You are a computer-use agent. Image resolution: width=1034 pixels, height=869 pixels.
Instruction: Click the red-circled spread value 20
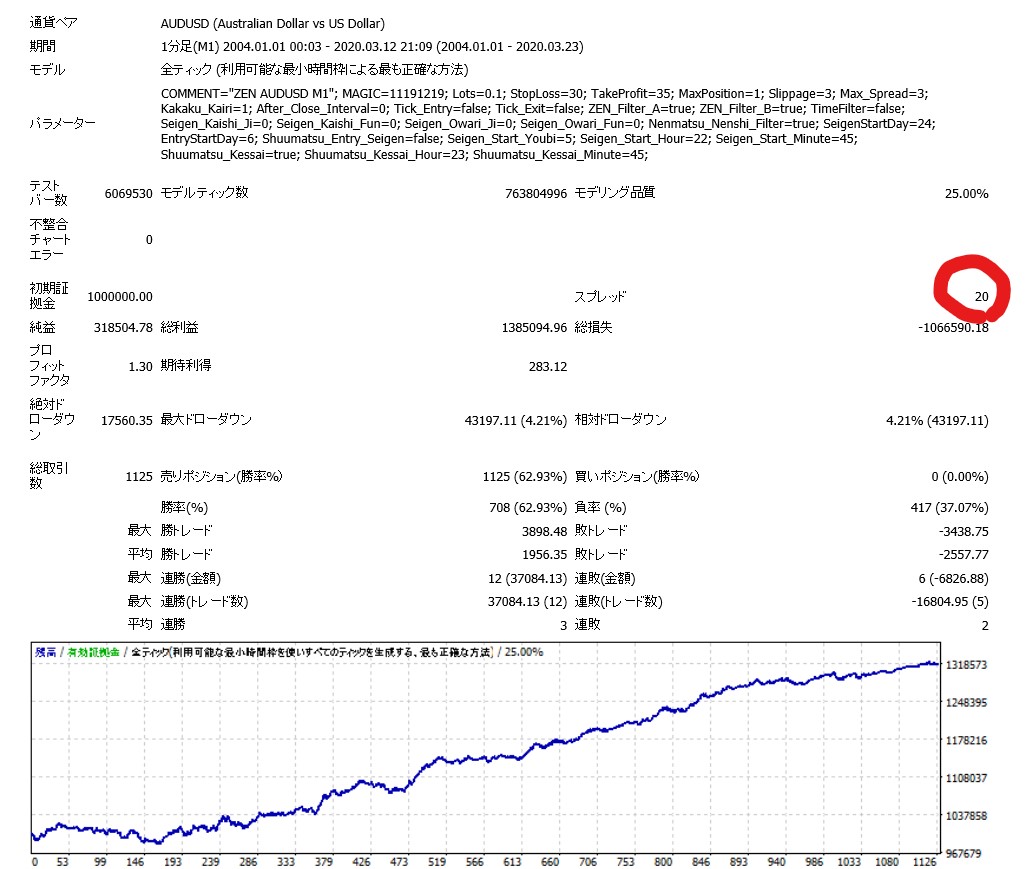(x=981, y=297)
